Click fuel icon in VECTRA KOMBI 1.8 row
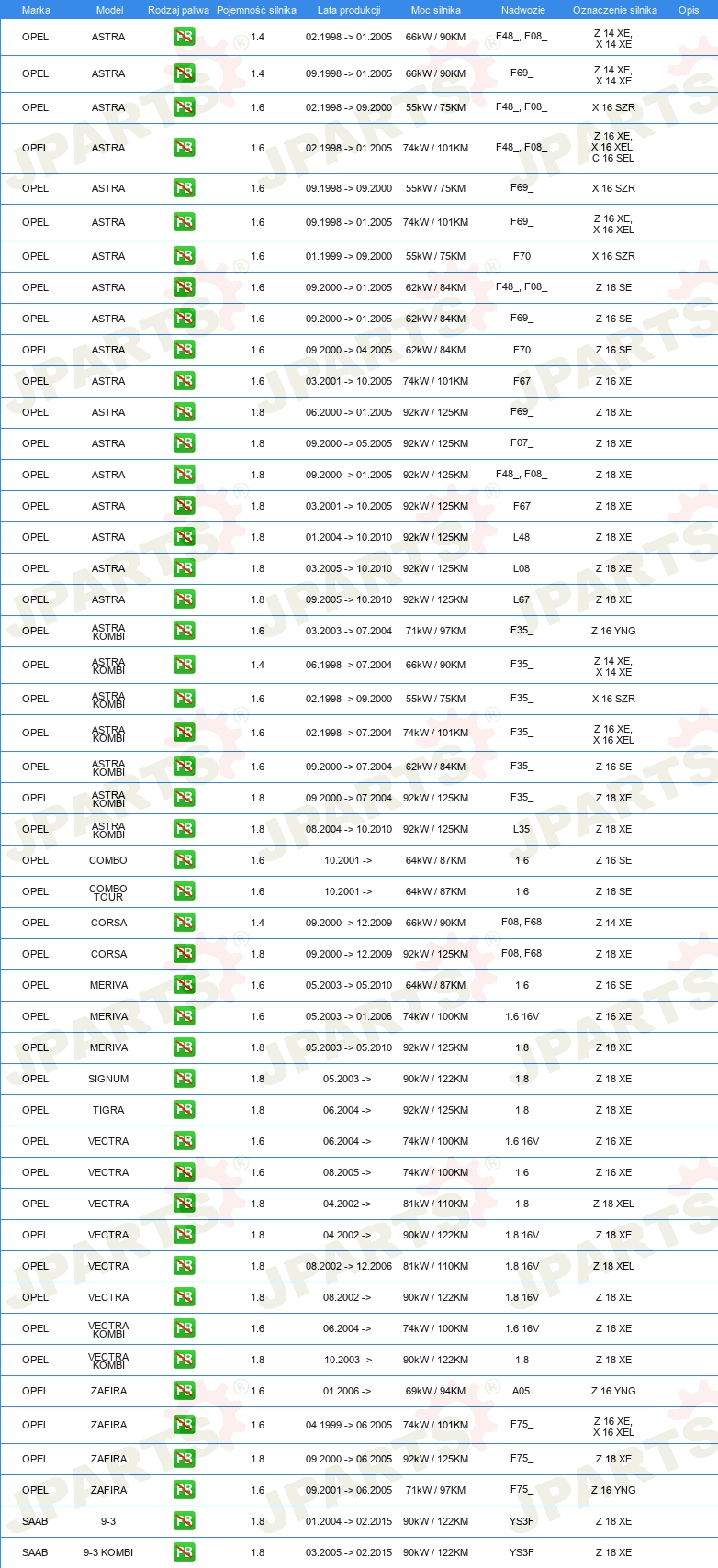This screenshot has height=1568, width=718. point(184,1360)
